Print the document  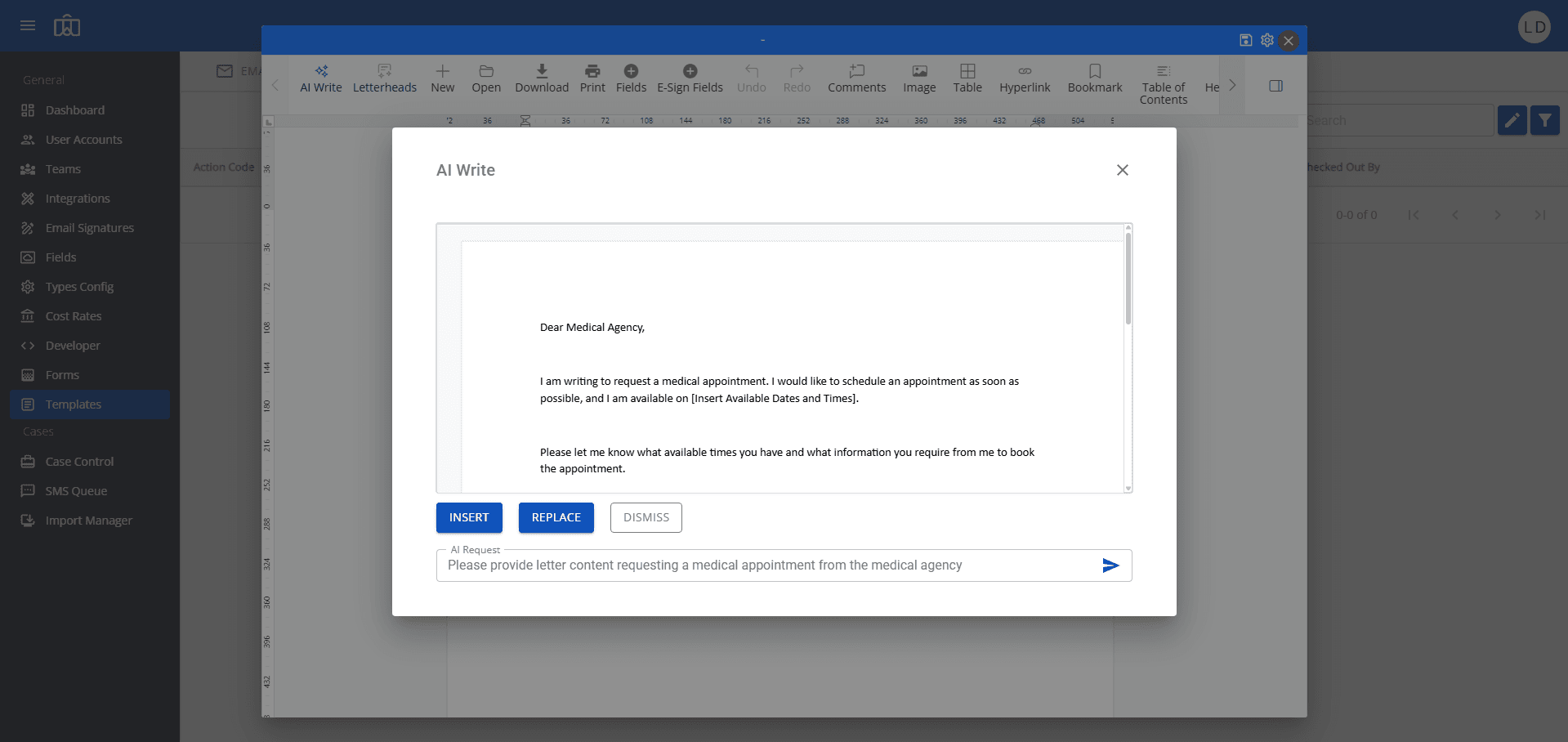pos(592,78)
